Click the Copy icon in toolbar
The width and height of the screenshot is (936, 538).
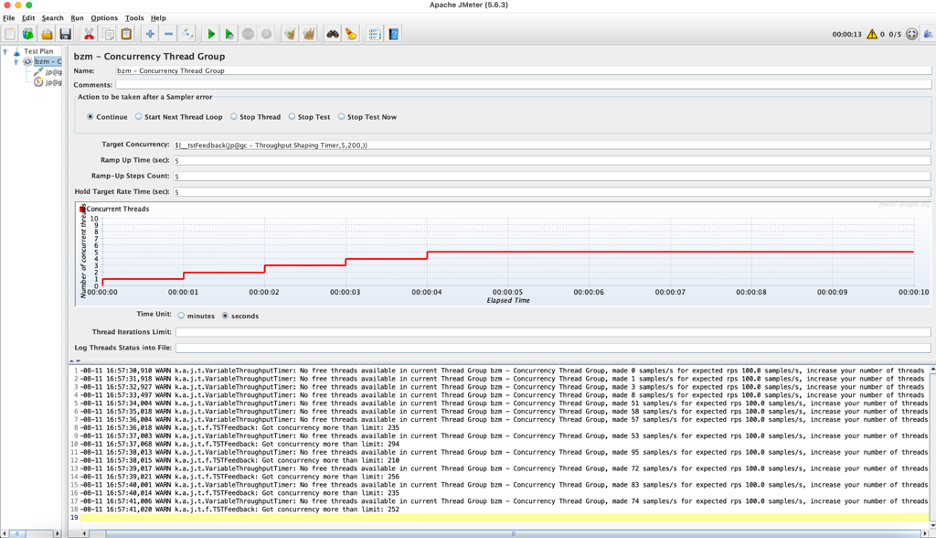pos(108,34)
